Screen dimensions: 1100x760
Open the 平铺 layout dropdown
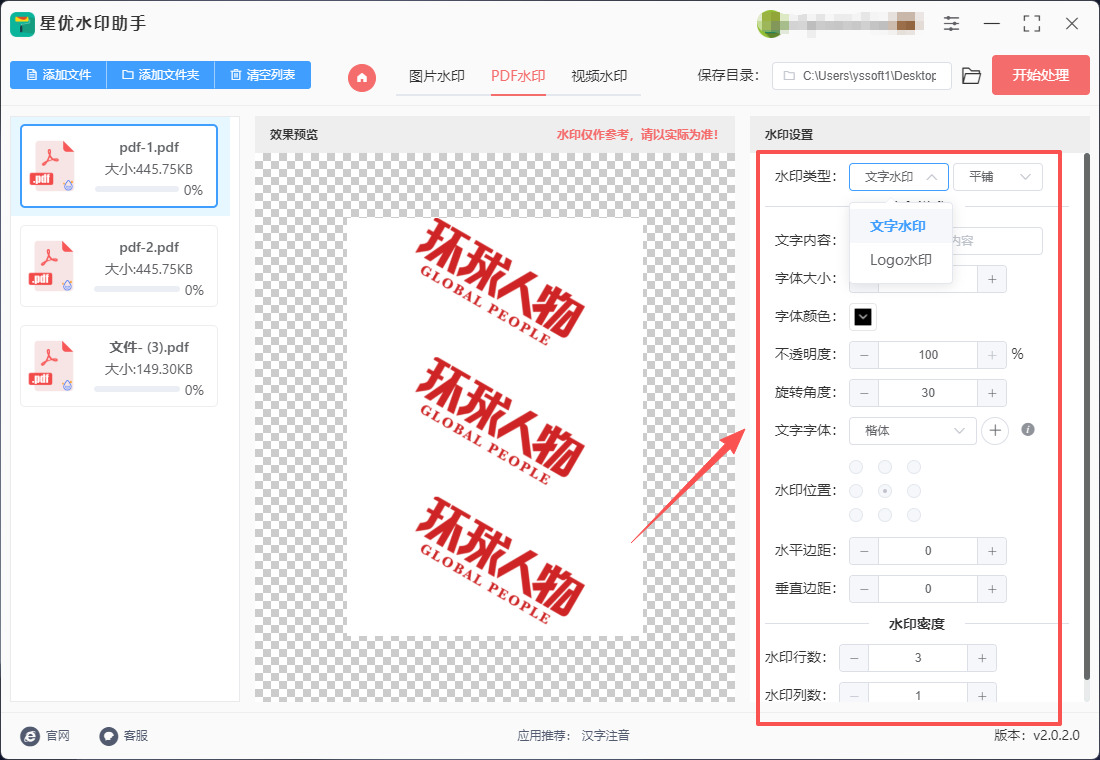point(998,177)
